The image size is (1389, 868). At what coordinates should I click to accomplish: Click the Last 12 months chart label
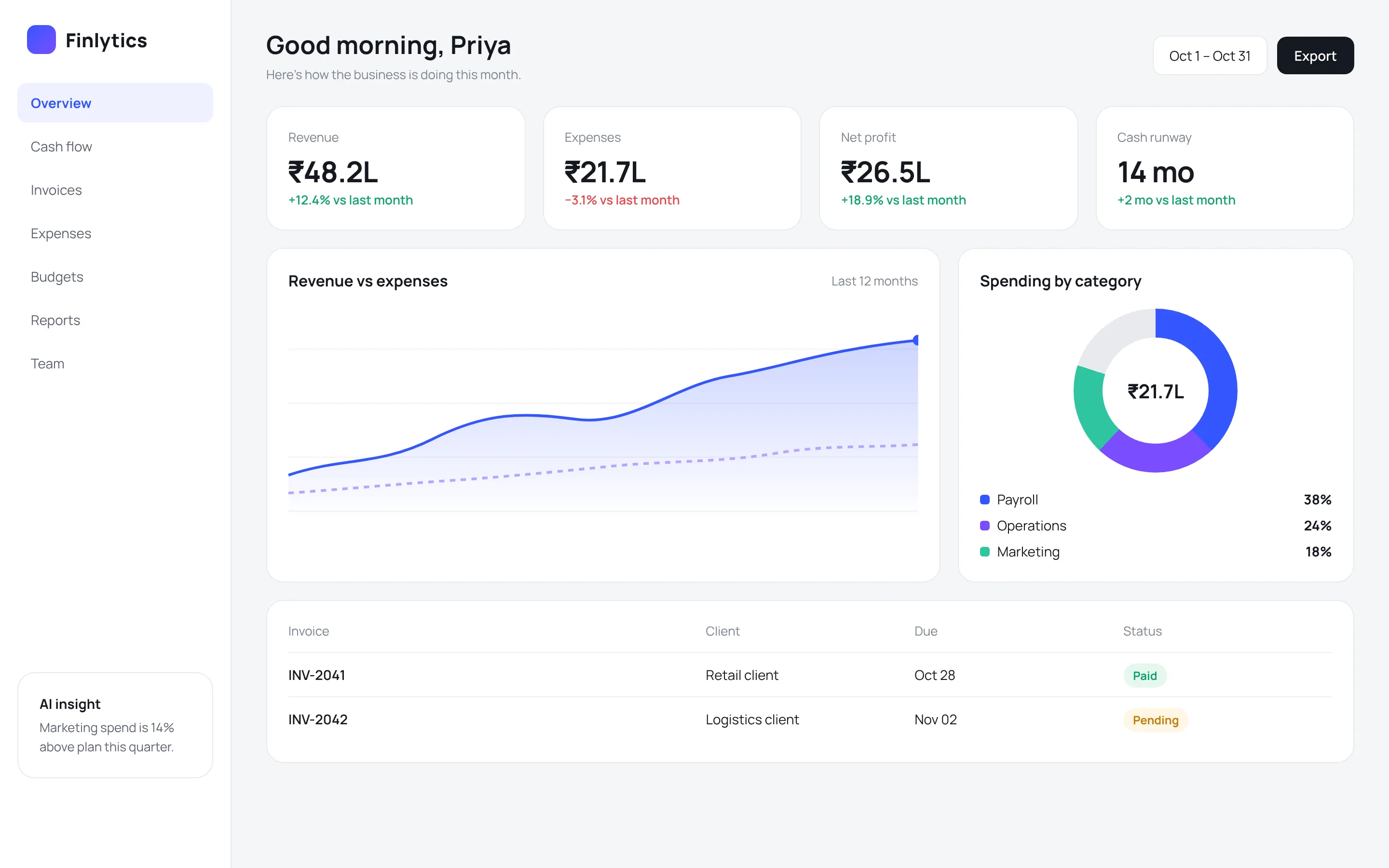pos(874,281)
